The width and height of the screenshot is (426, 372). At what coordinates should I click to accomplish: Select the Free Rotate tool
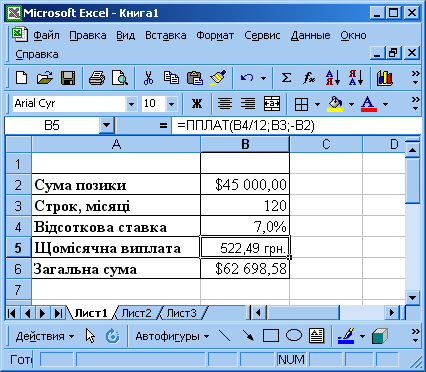[112, 336]
